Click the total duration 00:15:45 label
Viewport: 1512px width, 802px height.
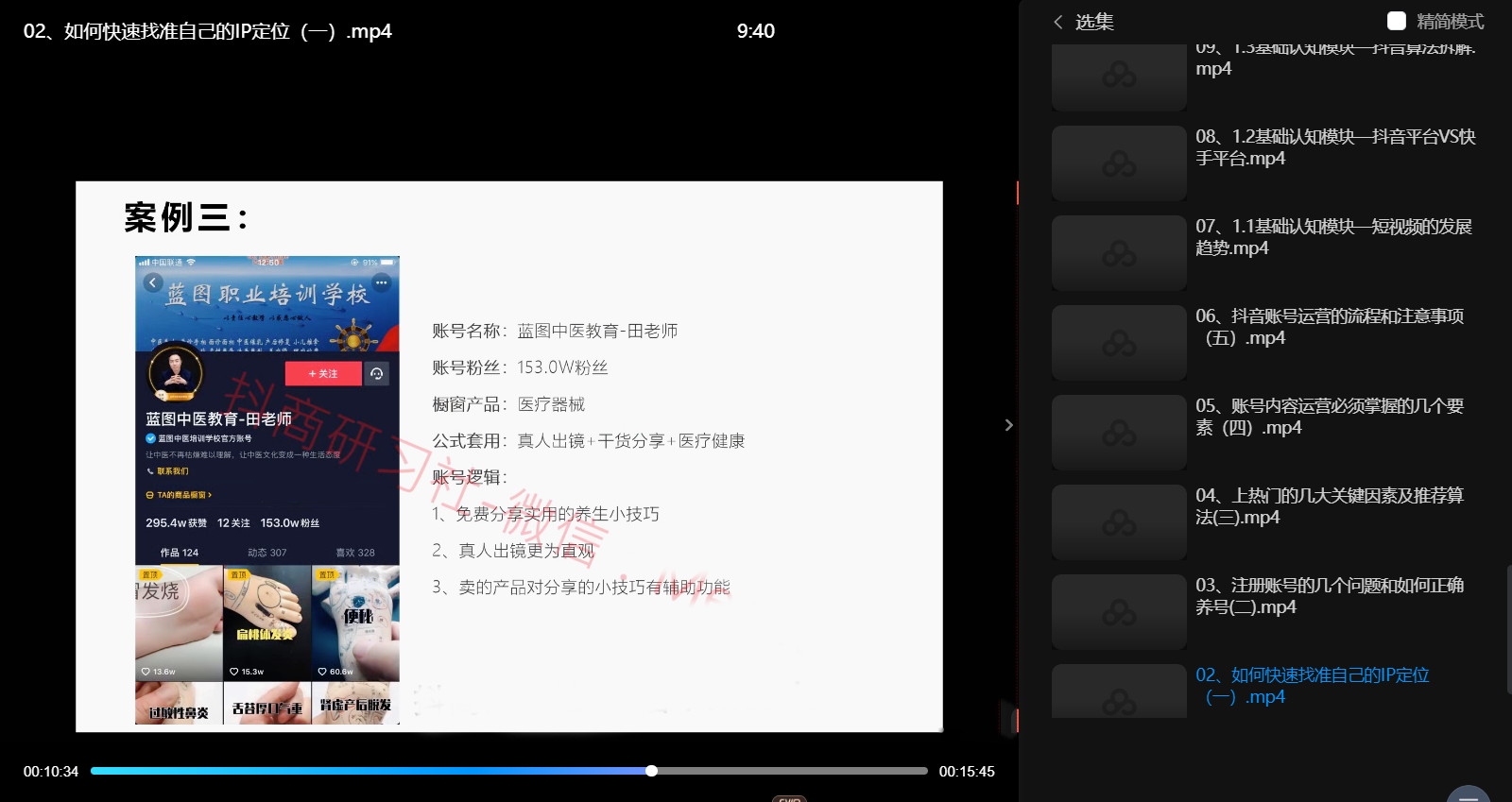click(x=967, y=772)
